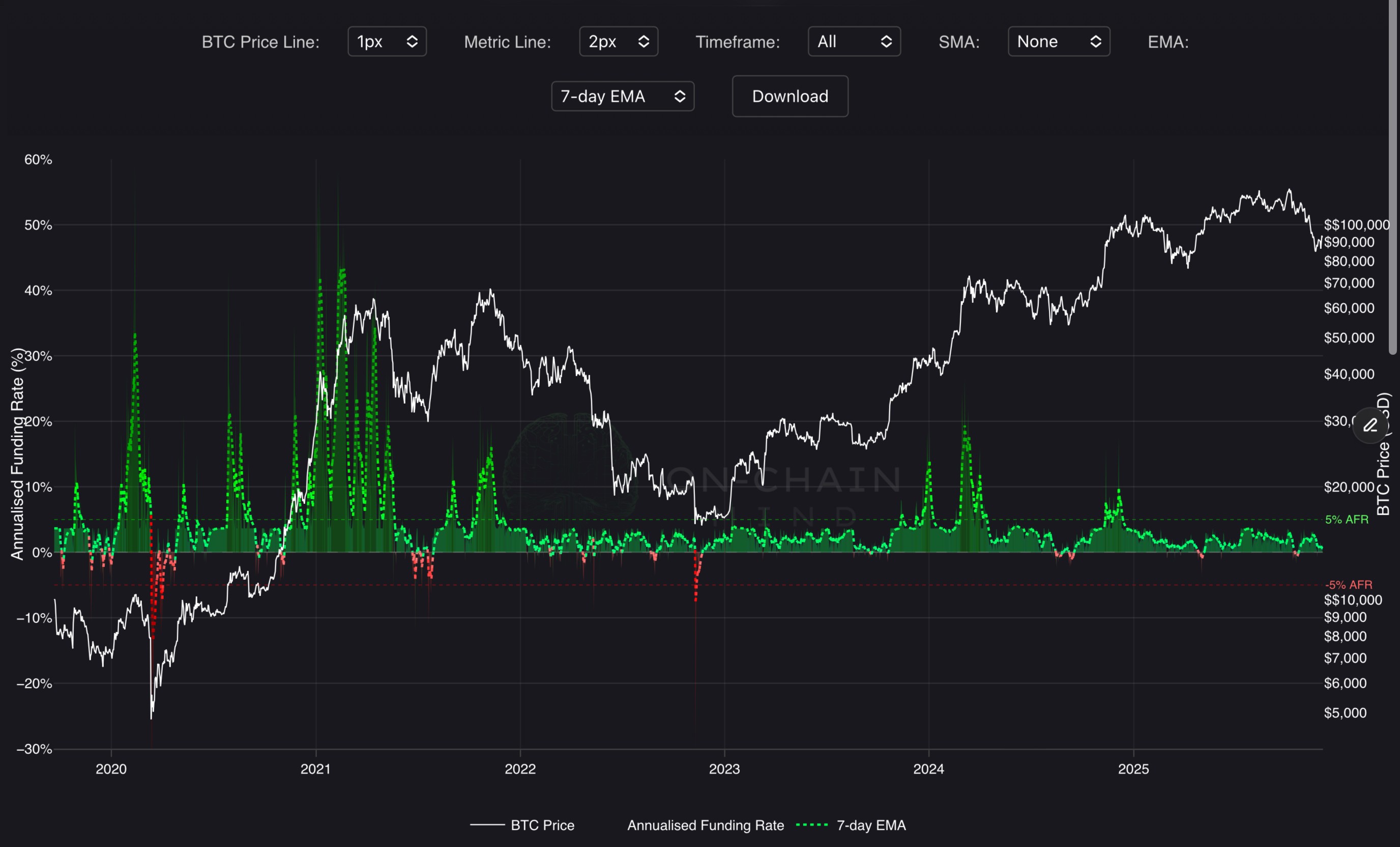Click the white BTC Price legend line
Image resolution: width=1400 pixels, height=847 pixels.
point(487,825)
